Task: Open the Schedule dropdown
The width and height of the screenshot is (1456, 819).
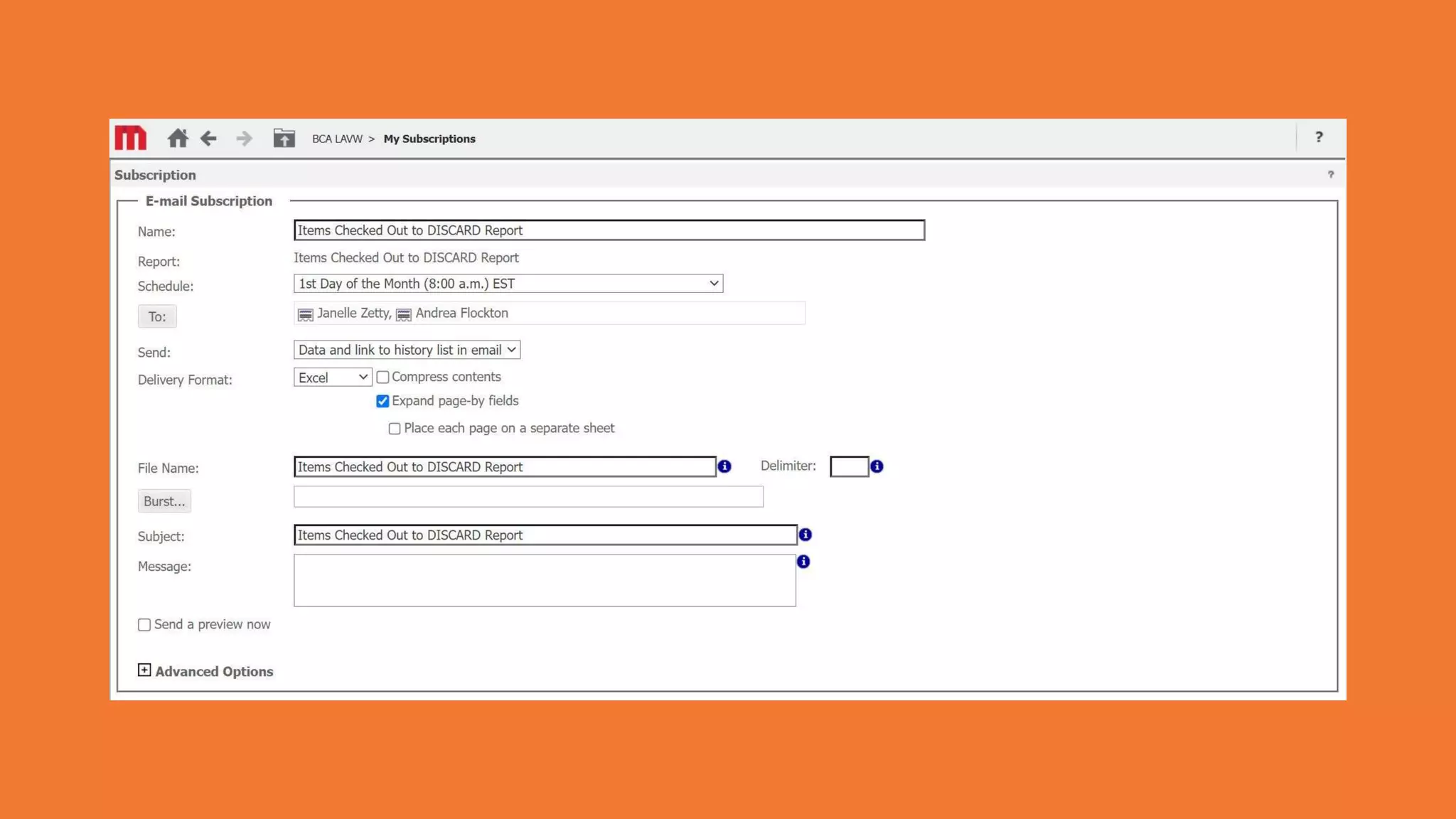Action: pos(508,284)
